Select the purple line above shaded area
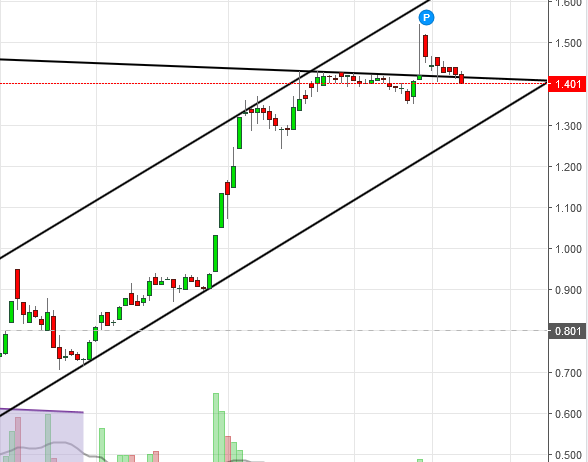Screen dimensions: 588x462 [41, 410]
